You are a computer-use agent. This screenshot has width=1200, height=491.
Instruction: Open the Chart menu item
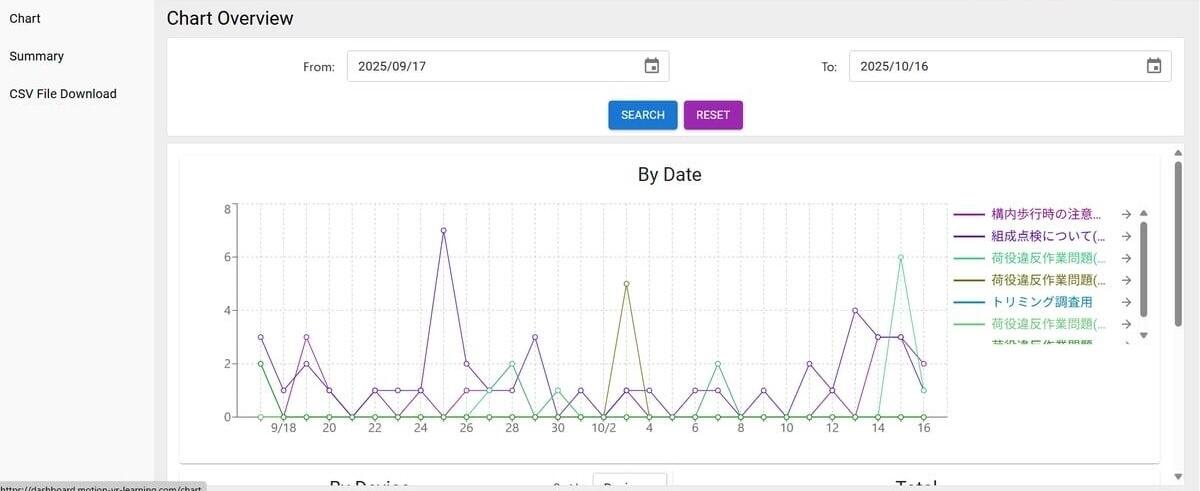click(25, 19)
